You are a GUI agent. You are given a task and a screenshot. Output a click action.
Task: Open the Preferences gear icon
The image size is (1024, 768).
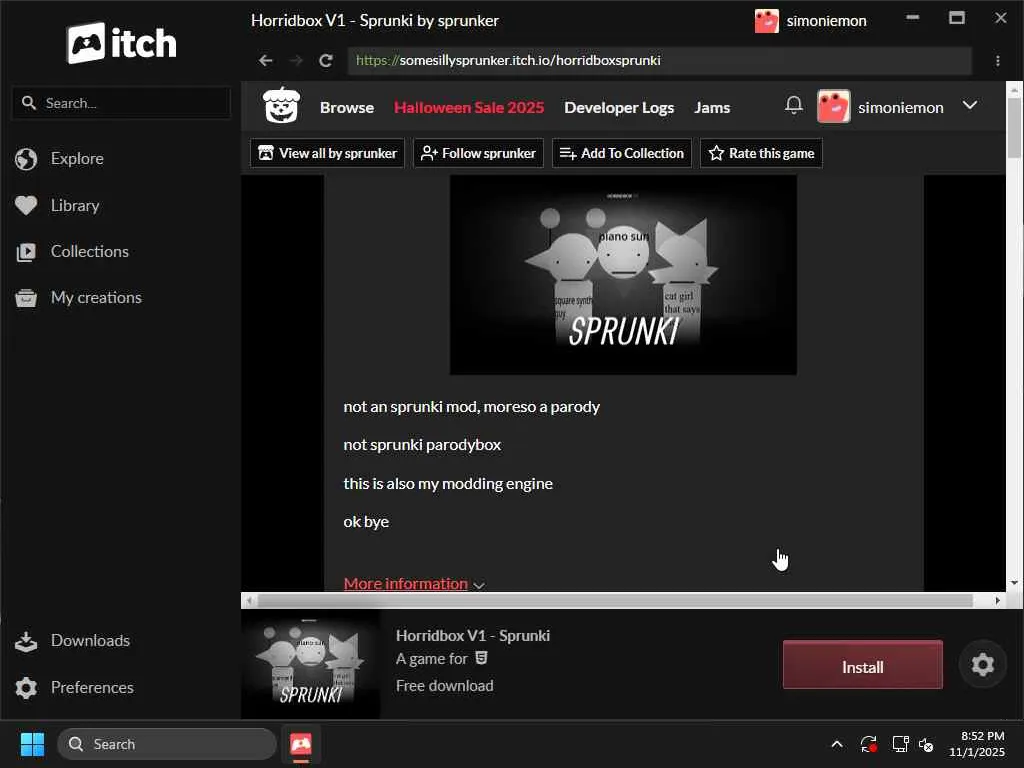pyautogui.click(x=26, y=688)
